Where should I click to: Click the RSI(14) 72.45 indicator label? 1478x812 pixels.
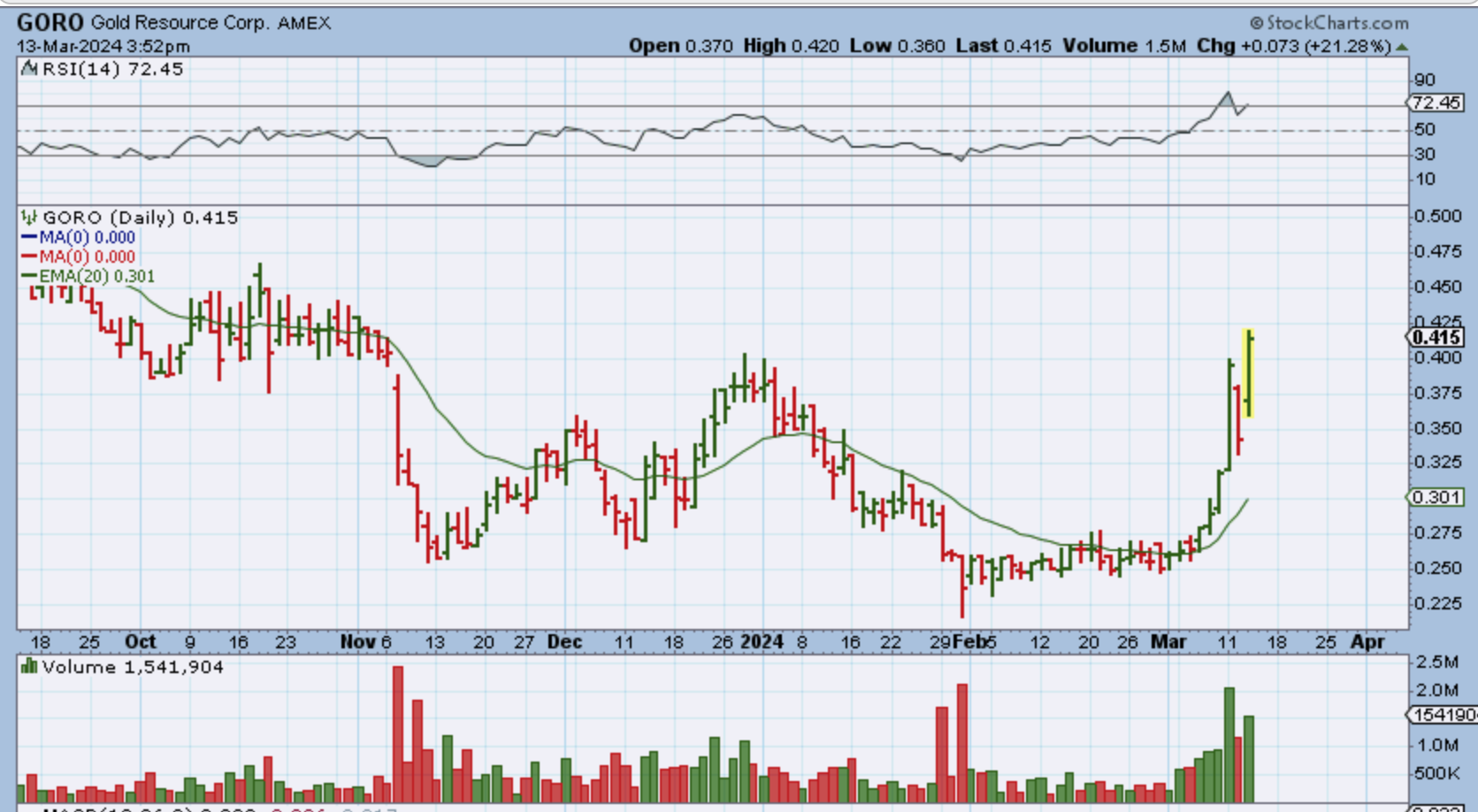point(112,69)
